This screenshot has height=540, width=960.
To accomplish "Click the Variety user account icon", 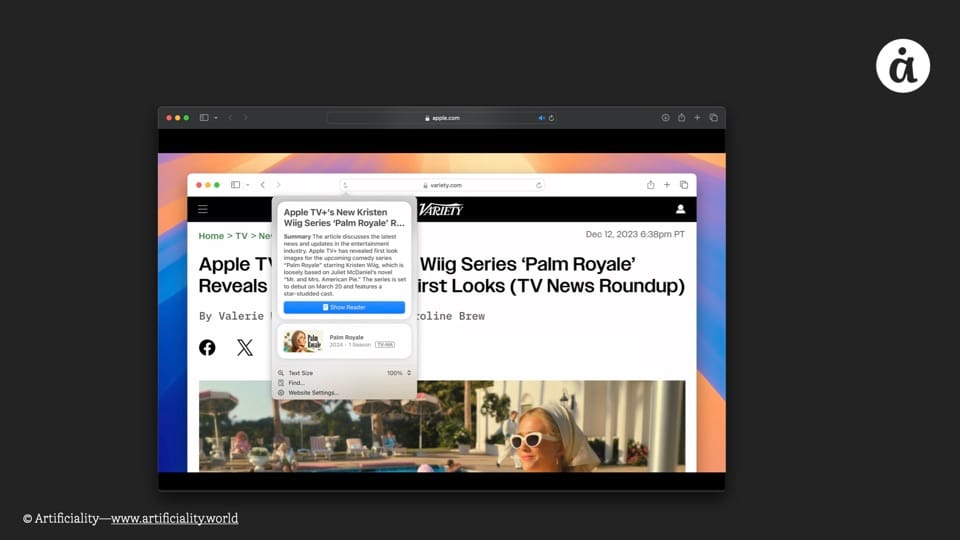I will 680,209.
